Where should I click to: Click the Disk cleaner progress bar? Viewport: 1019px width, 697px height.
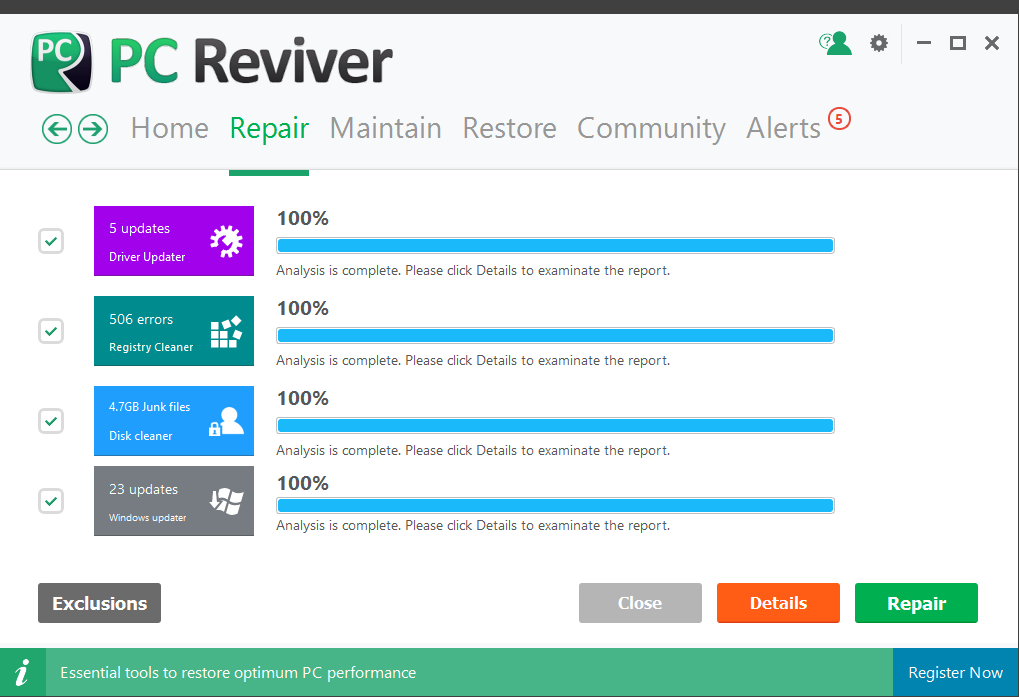[555, 425]
